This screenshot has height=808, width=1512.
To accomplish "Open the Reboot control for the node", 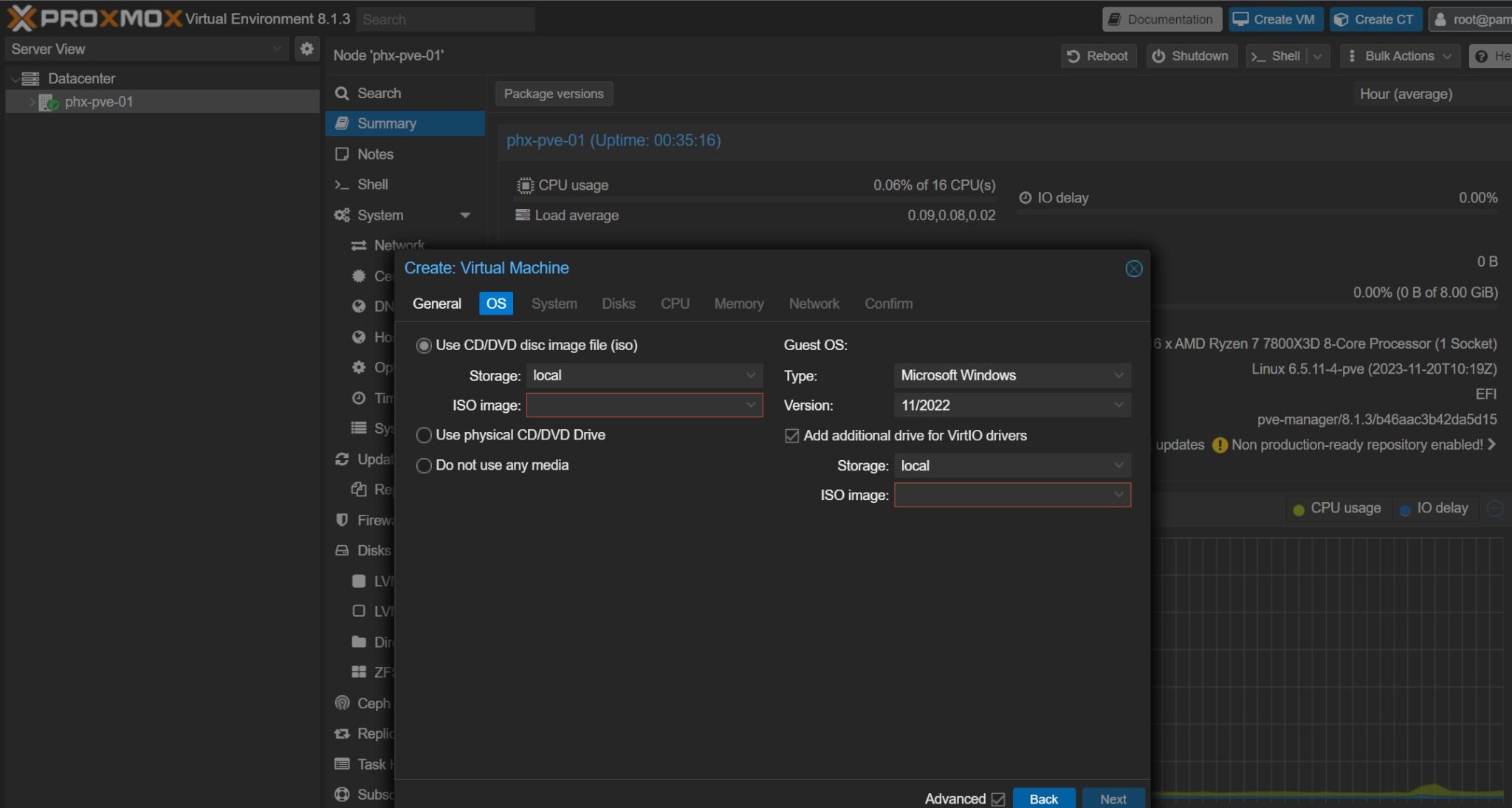I will pos(1098,55).
